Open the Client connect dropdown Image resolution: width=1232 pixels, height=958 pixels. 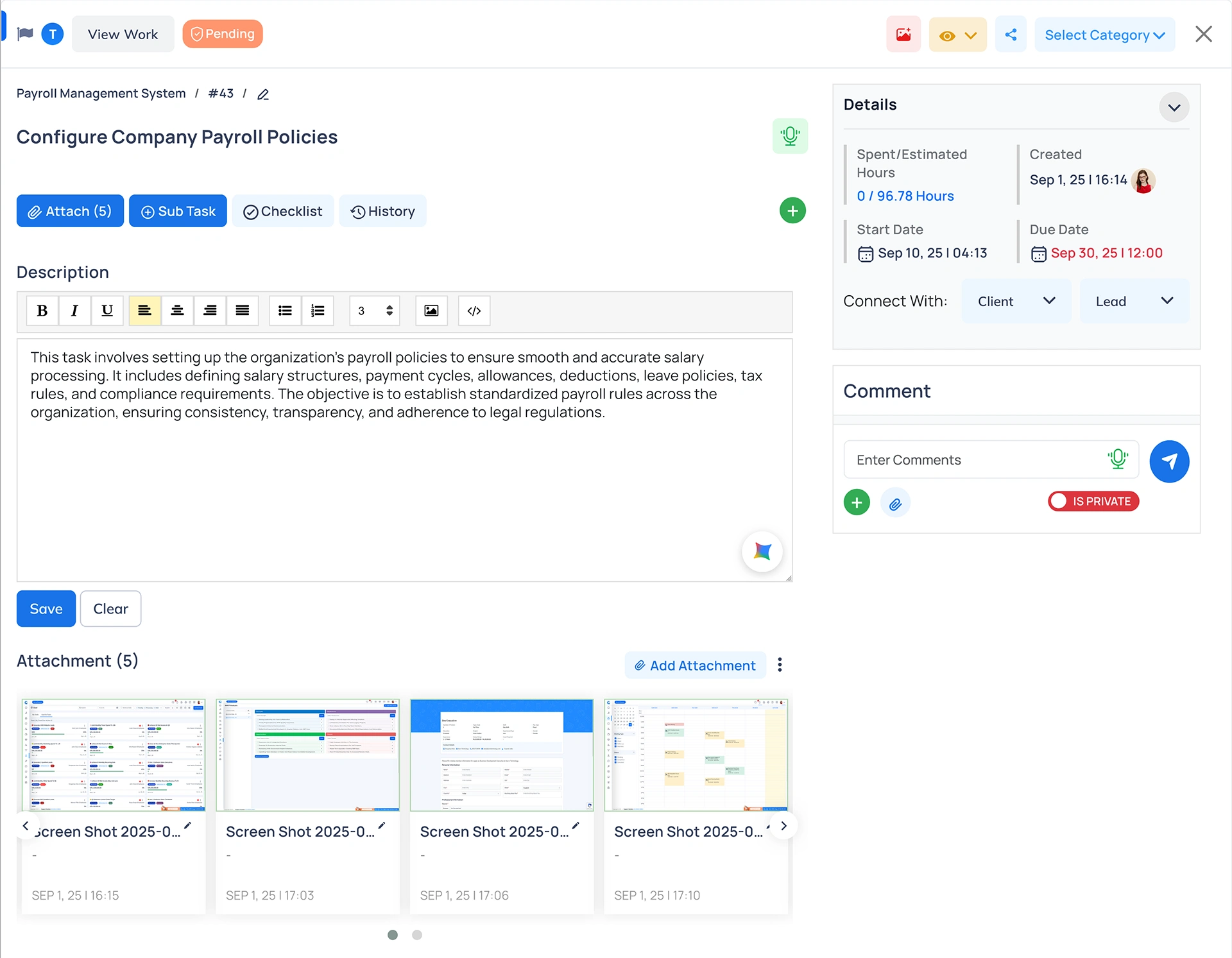[1016, 301]
